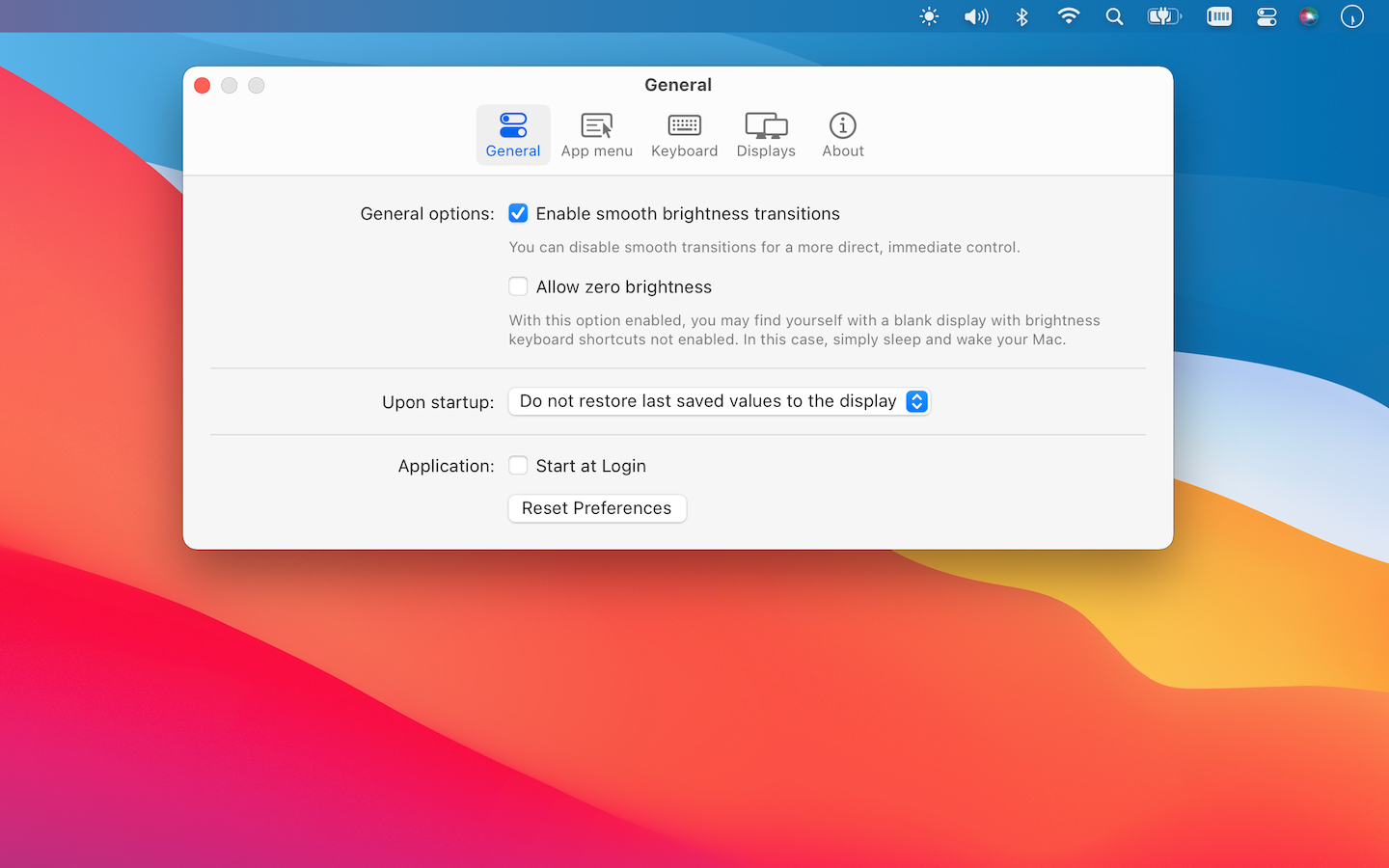Viewport: 1389px width, 868px height.
Task: Disable smooth brightness transitions checkbox
Action: click(x=518, y=213)
